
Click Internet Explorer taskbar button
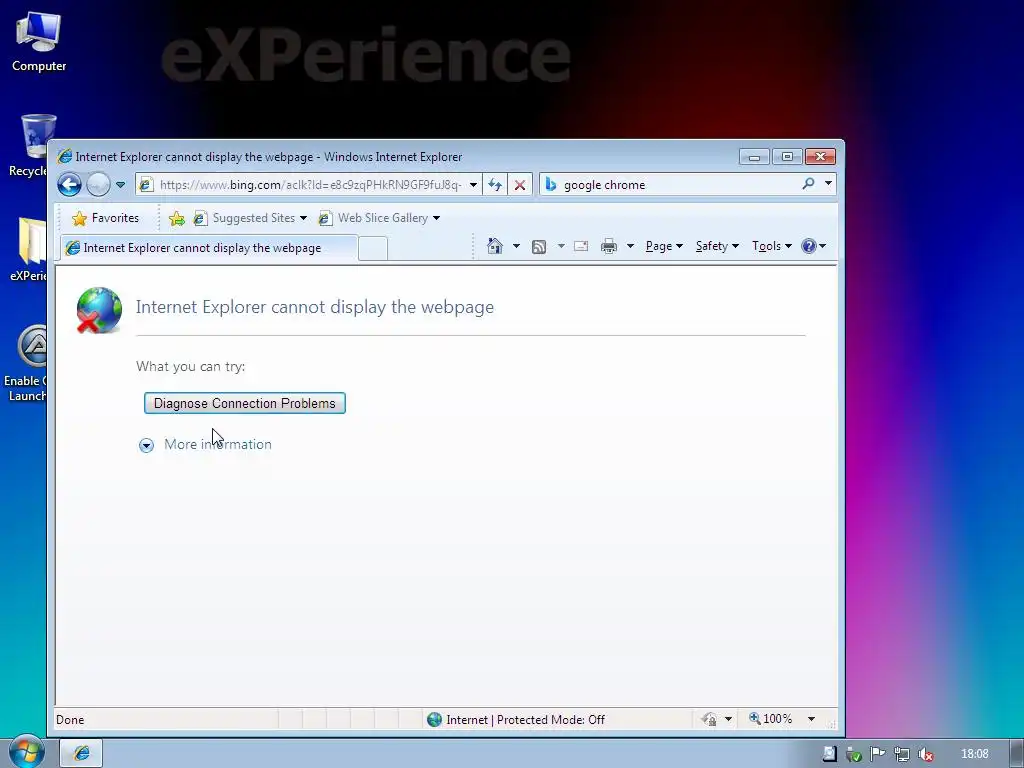tap(82, 753)
